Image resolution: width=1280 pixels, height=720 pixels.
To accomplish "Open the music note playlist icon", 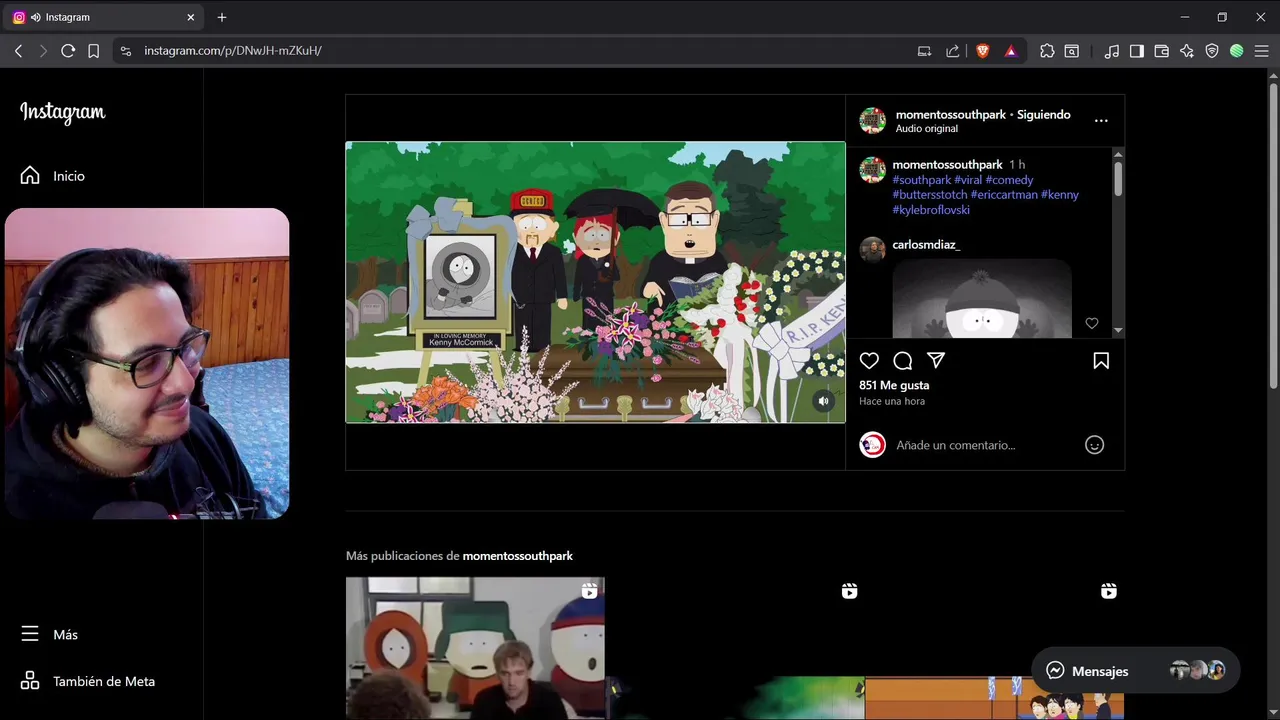I will 1112,51.
